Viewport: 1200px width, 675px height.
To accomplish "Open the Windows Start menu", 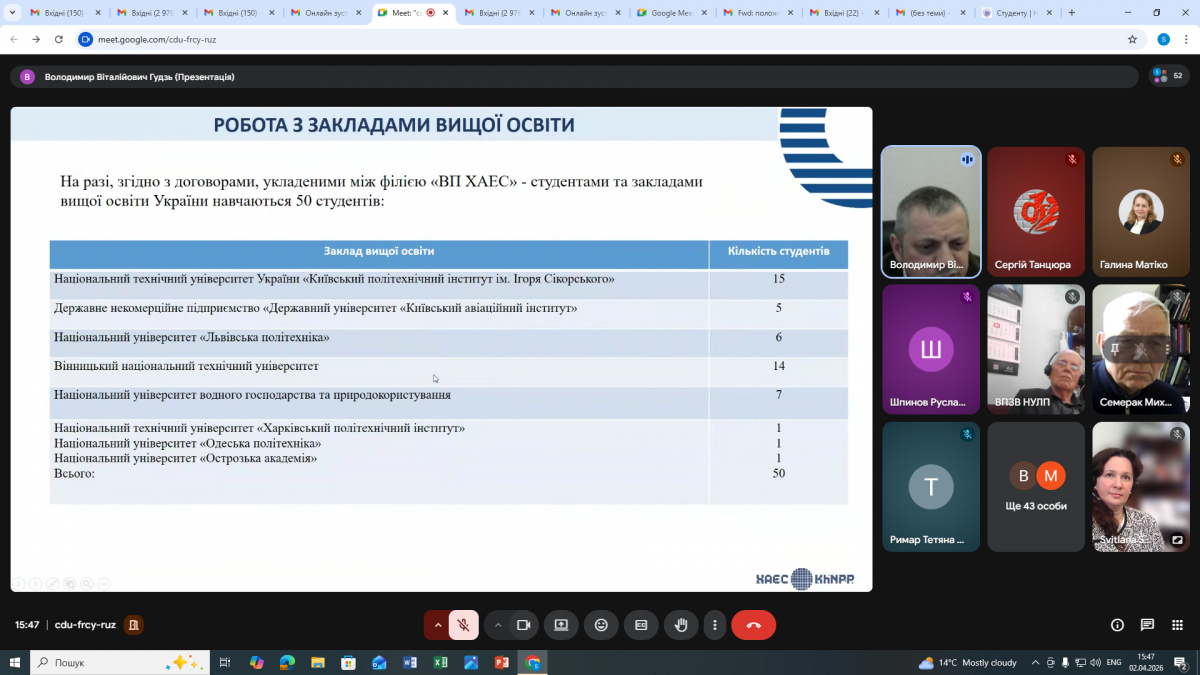I will click(x=14, y=662).
